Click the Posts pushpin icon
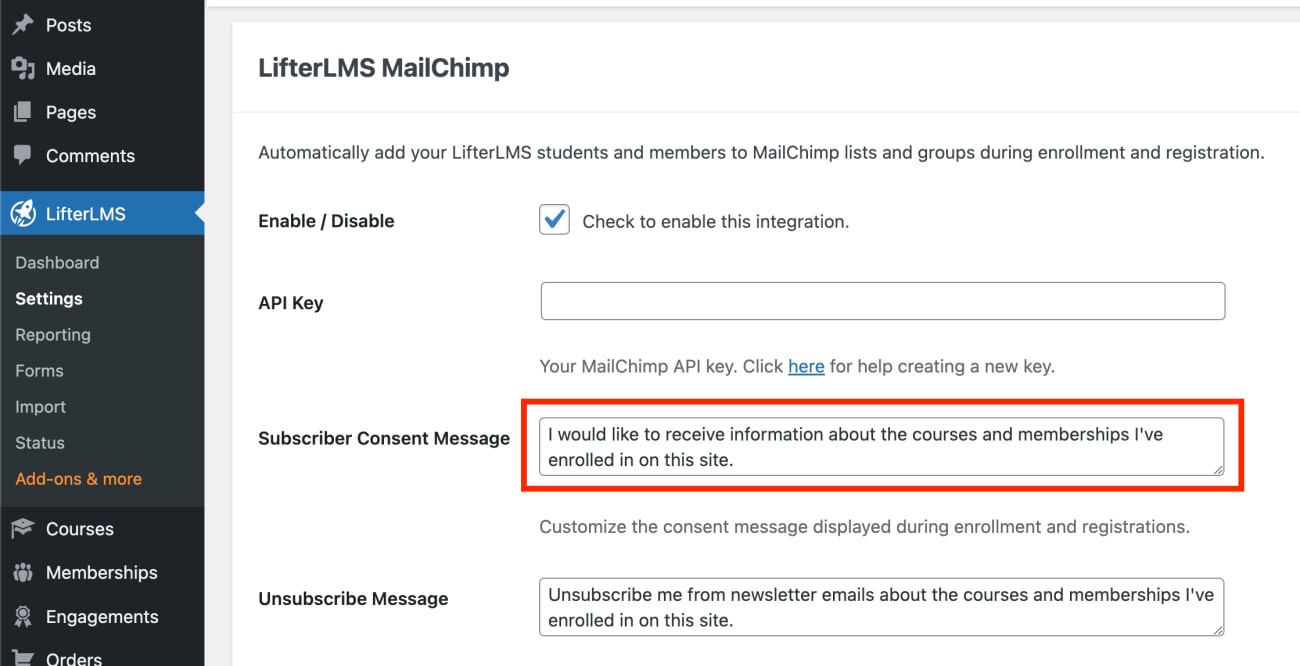The image size is (1300, 666). click(22, 25)
